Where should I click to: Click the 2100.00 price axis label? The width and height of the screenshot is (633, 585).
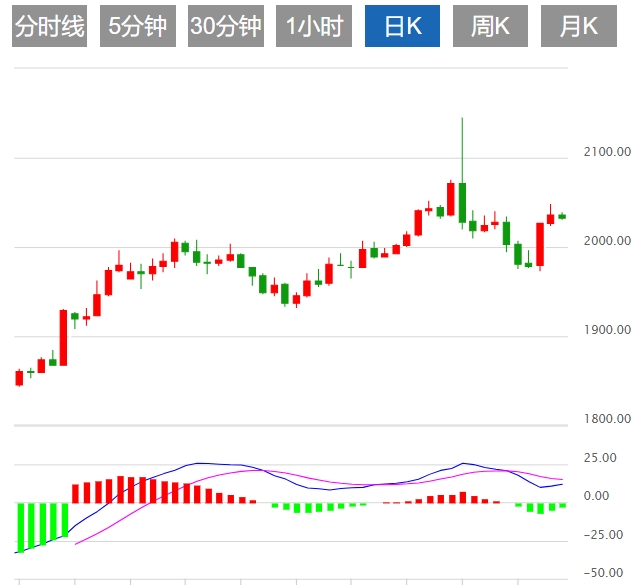(x=605, y=152)
